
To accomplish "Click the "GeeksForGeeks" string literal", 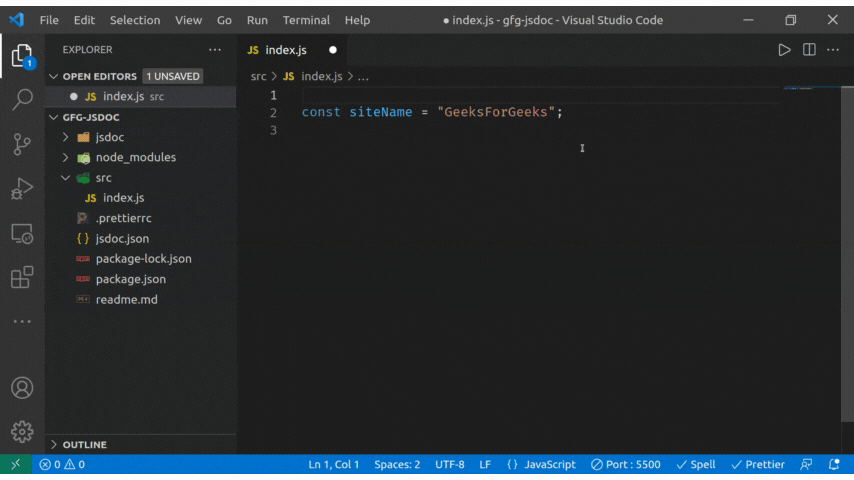I will coord(496,112).
